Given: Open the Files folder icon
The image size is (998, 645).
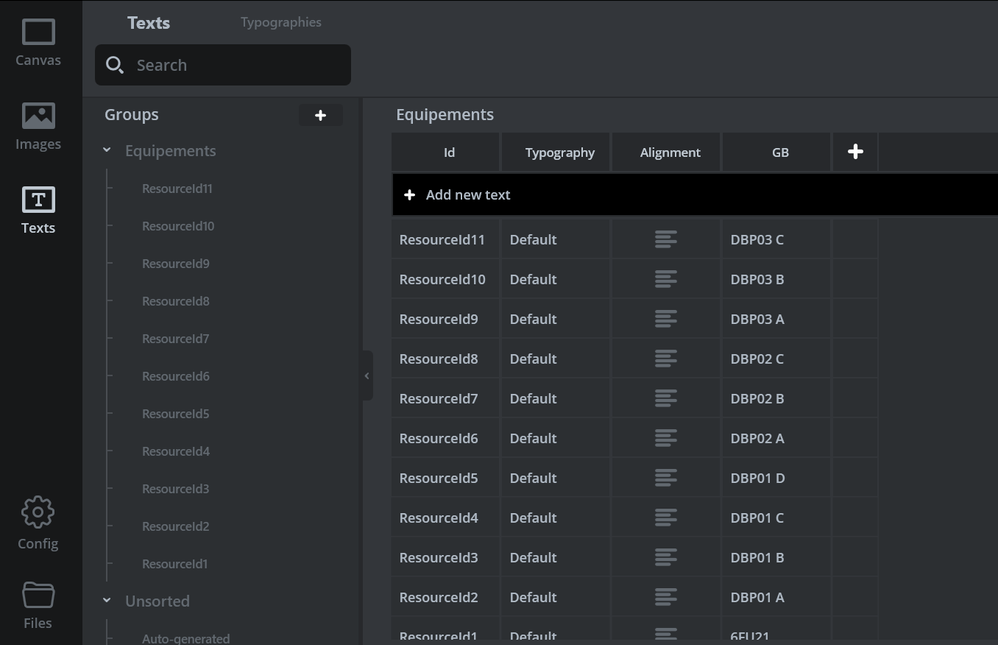Looking at the screenshot, I should pos(38,596).
